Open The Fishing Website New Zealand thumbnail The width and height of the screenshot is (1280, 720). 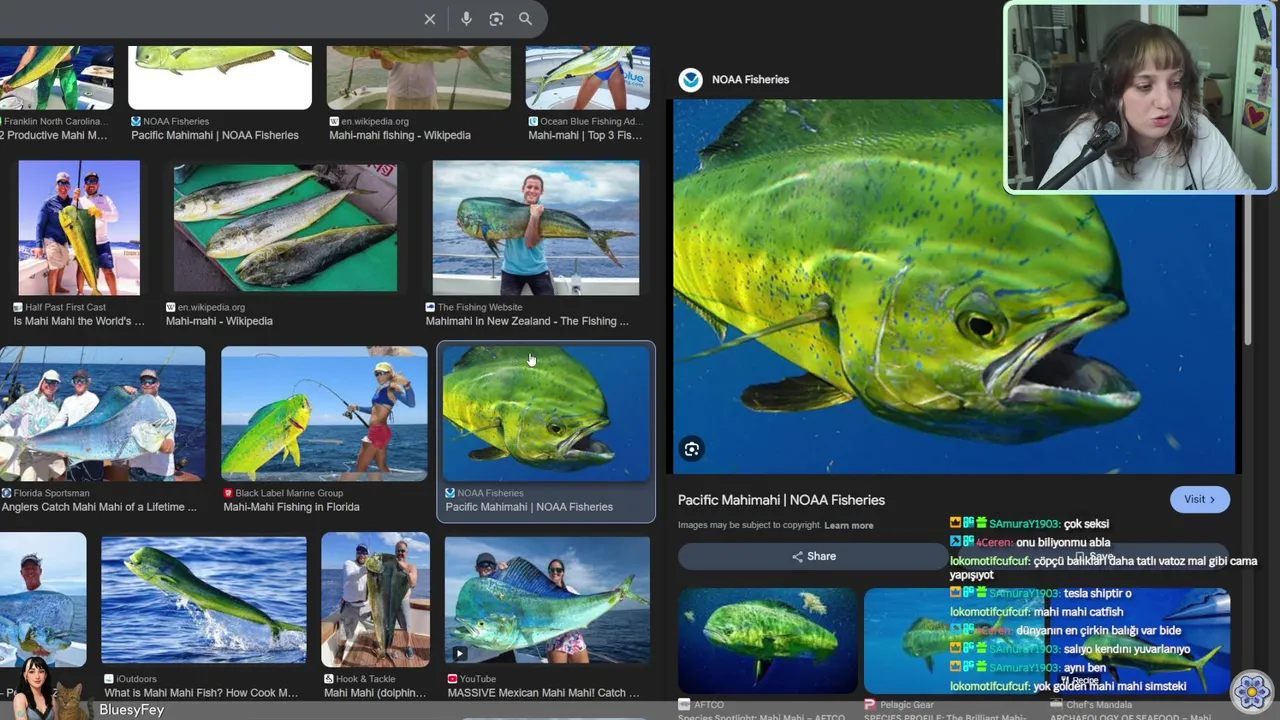tap(536, 228)
